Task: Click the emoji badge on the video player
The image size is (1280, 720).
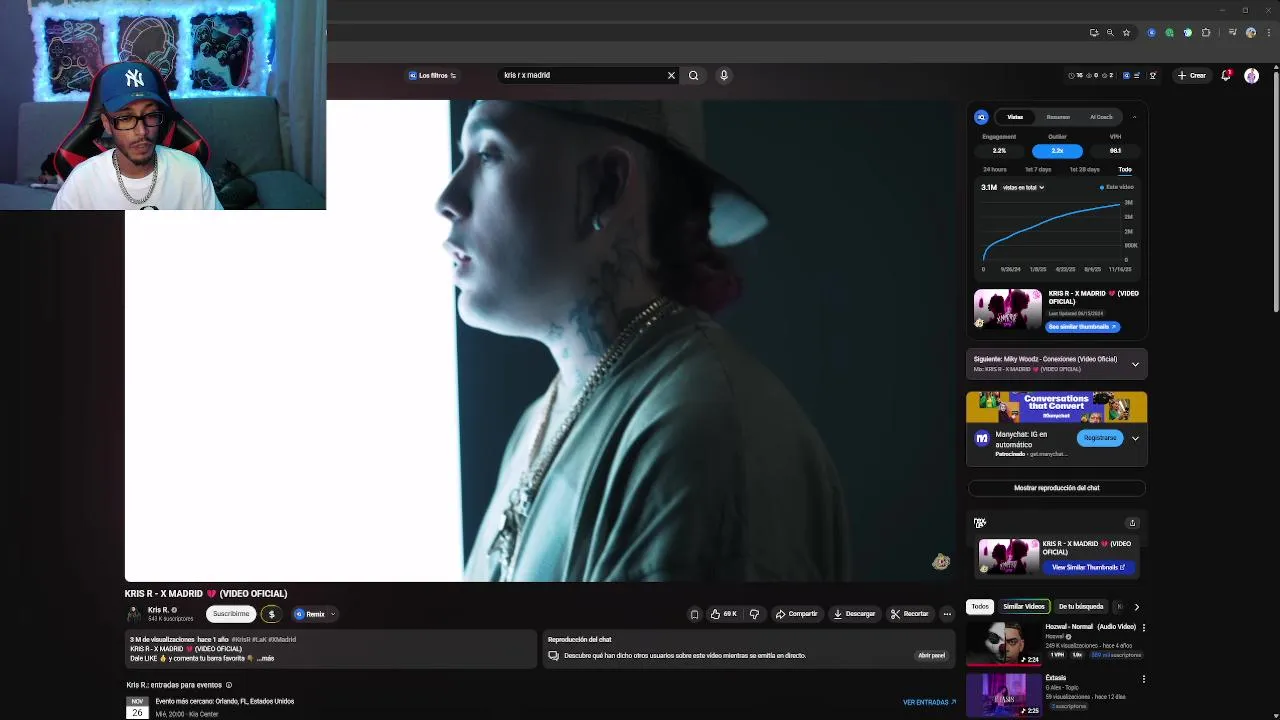Action: (x=940, y=562)
